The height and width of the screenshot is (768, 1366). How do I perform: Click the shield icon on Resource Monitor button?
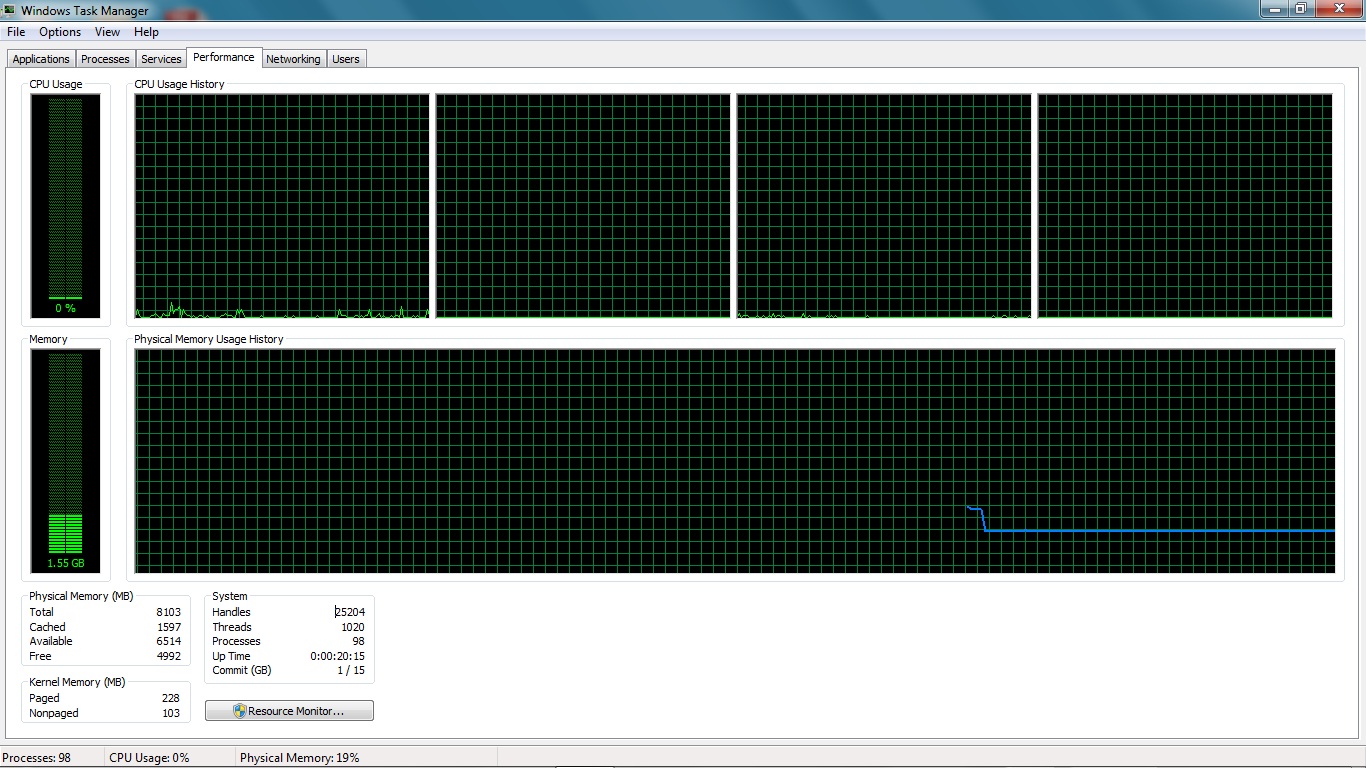[x=240, y=711]
